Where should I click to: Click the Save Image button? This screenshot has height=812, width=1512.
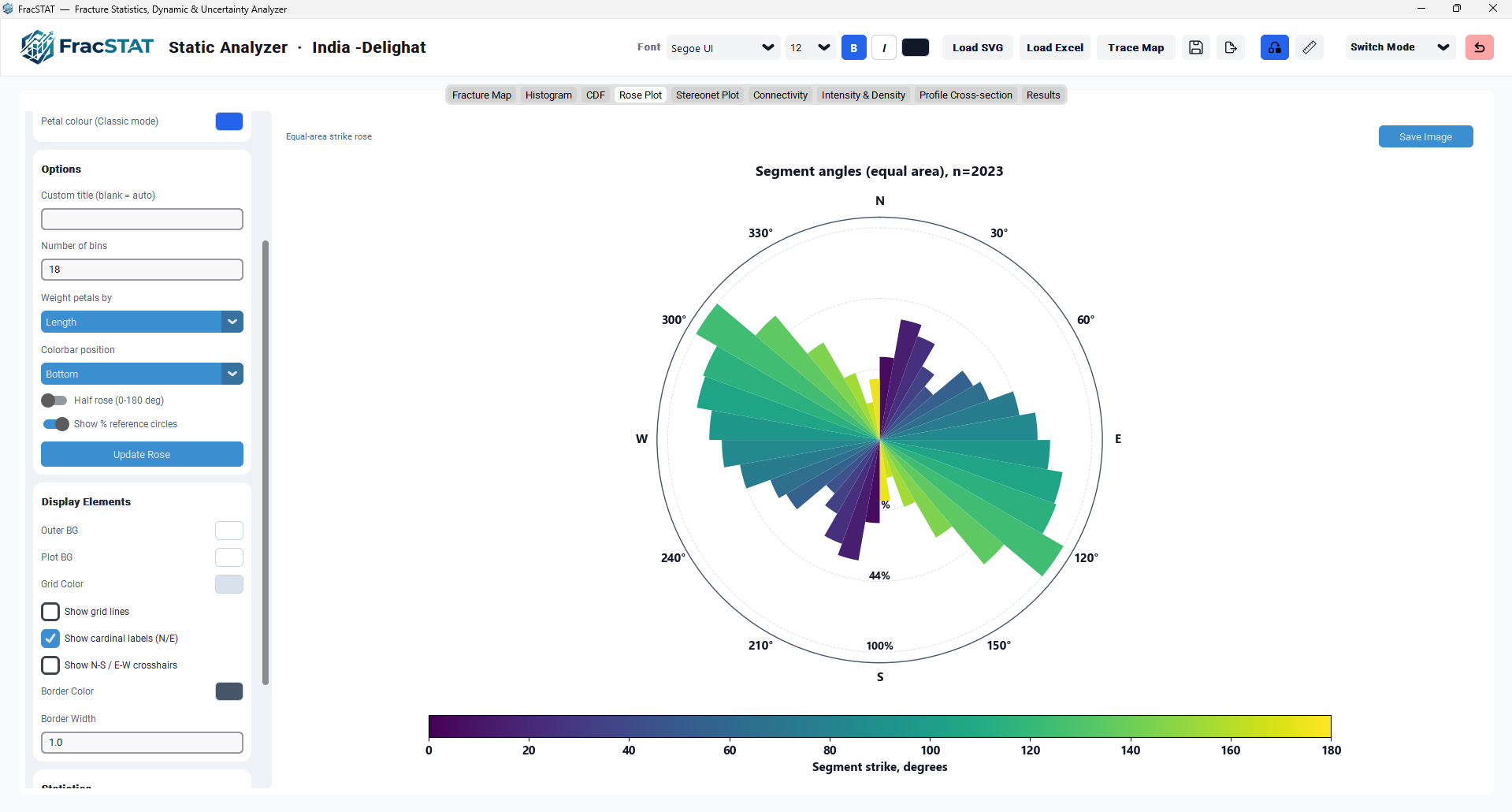[x=1425, y=136]
